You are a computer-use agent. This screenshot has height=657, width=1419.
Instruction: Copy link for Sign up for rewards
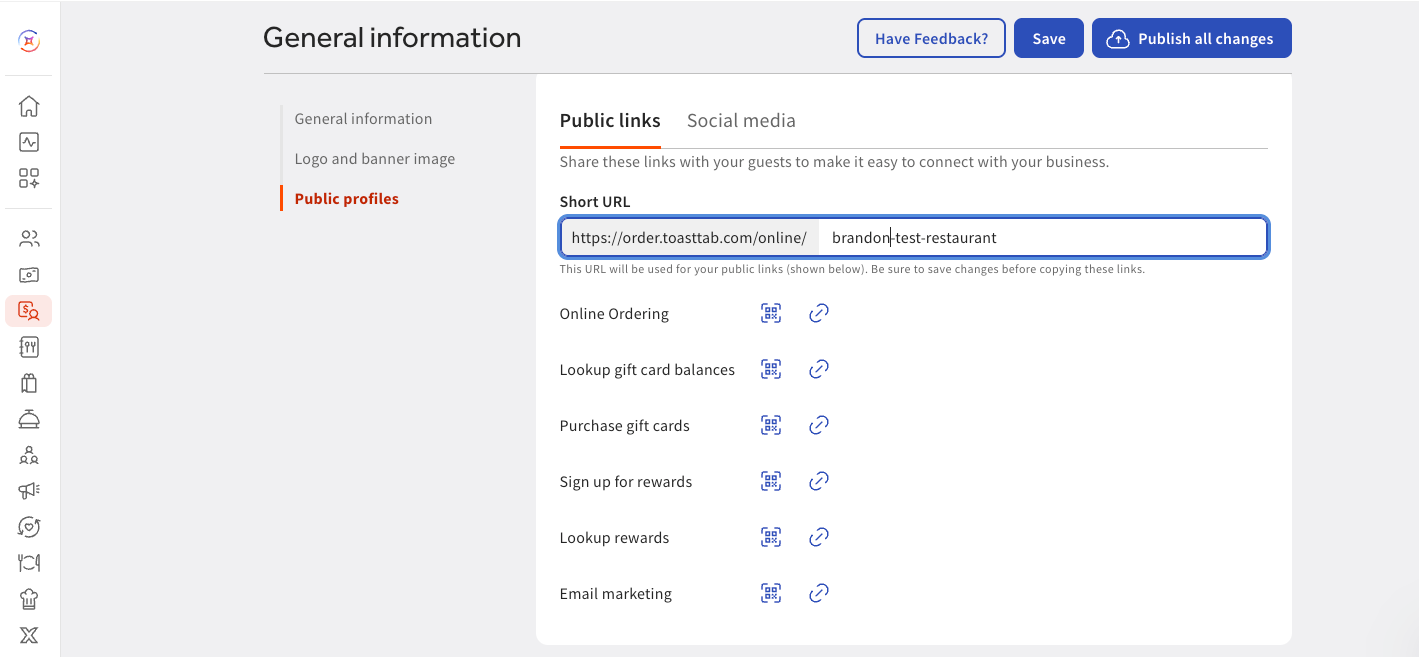pos(819,481)
